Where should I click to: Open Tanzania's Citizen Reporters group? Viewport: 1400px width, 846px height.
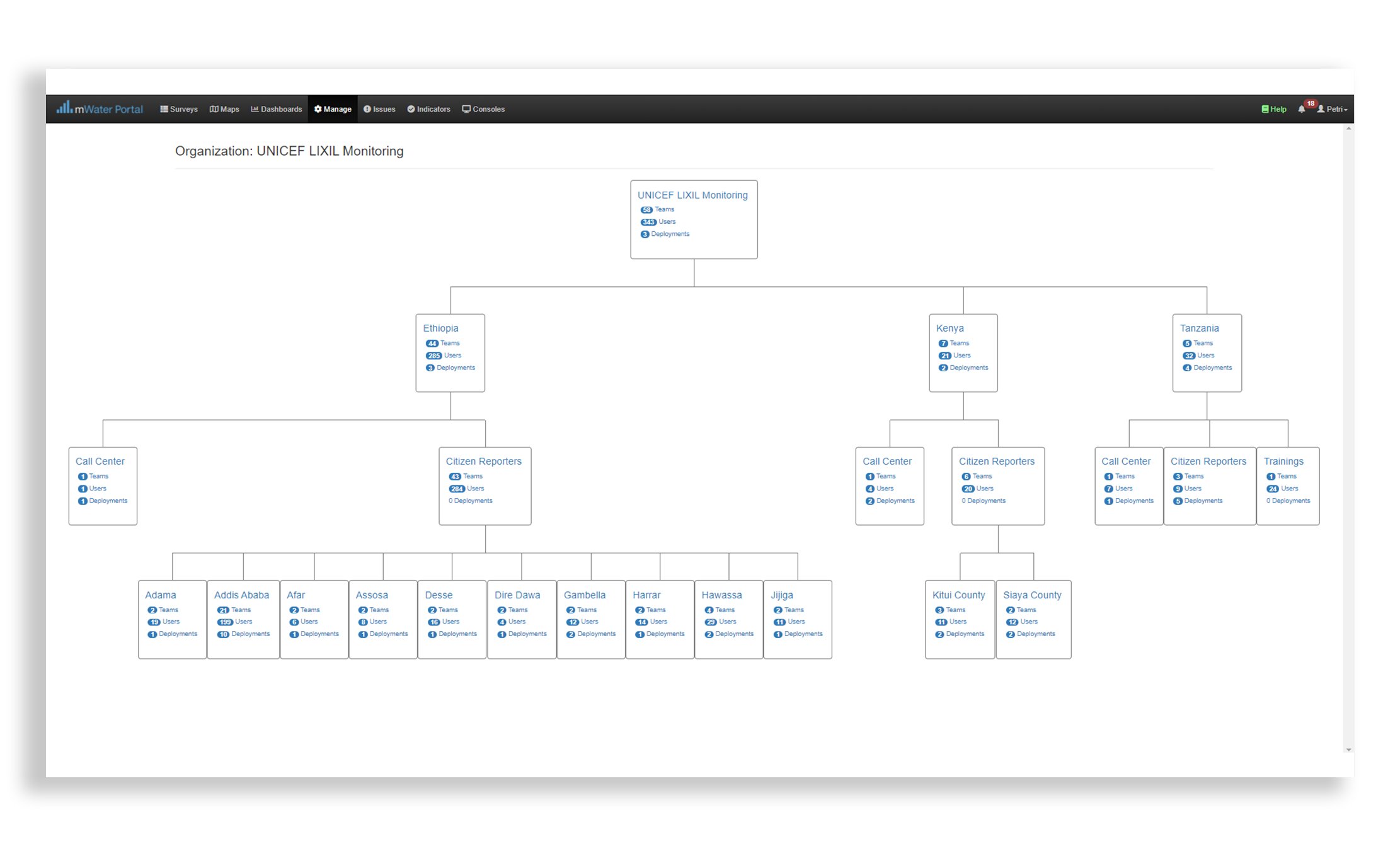pyautogui.click(x=1208, y=461)
